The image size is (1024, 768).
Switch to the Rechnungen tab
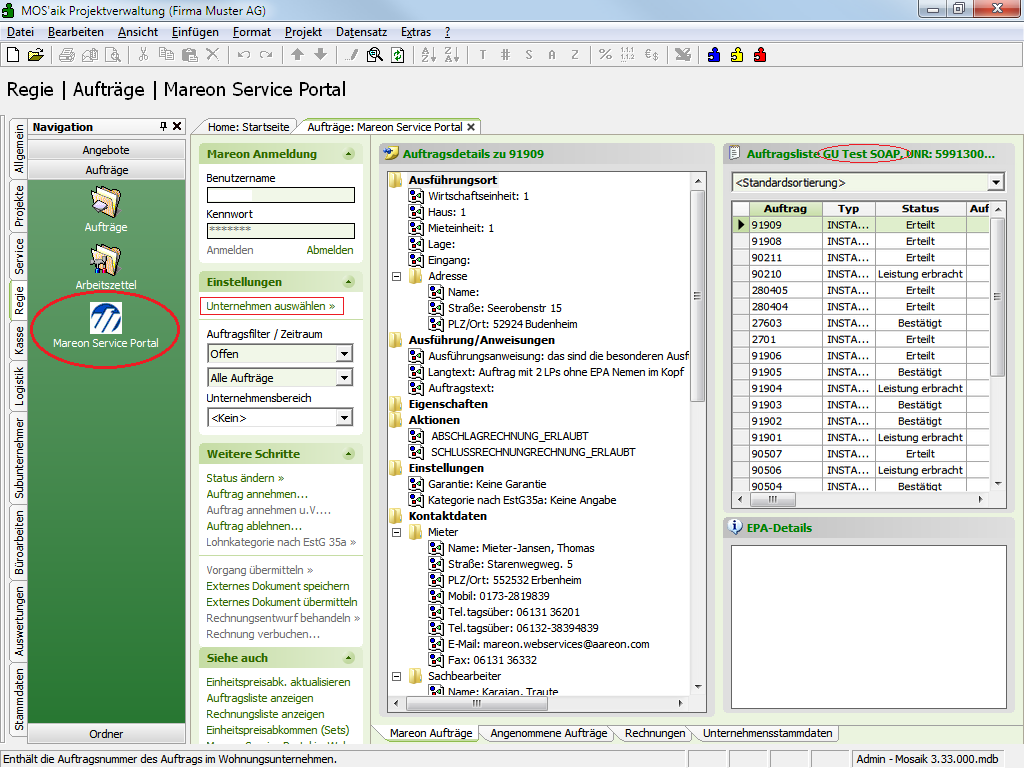point(655,733)
